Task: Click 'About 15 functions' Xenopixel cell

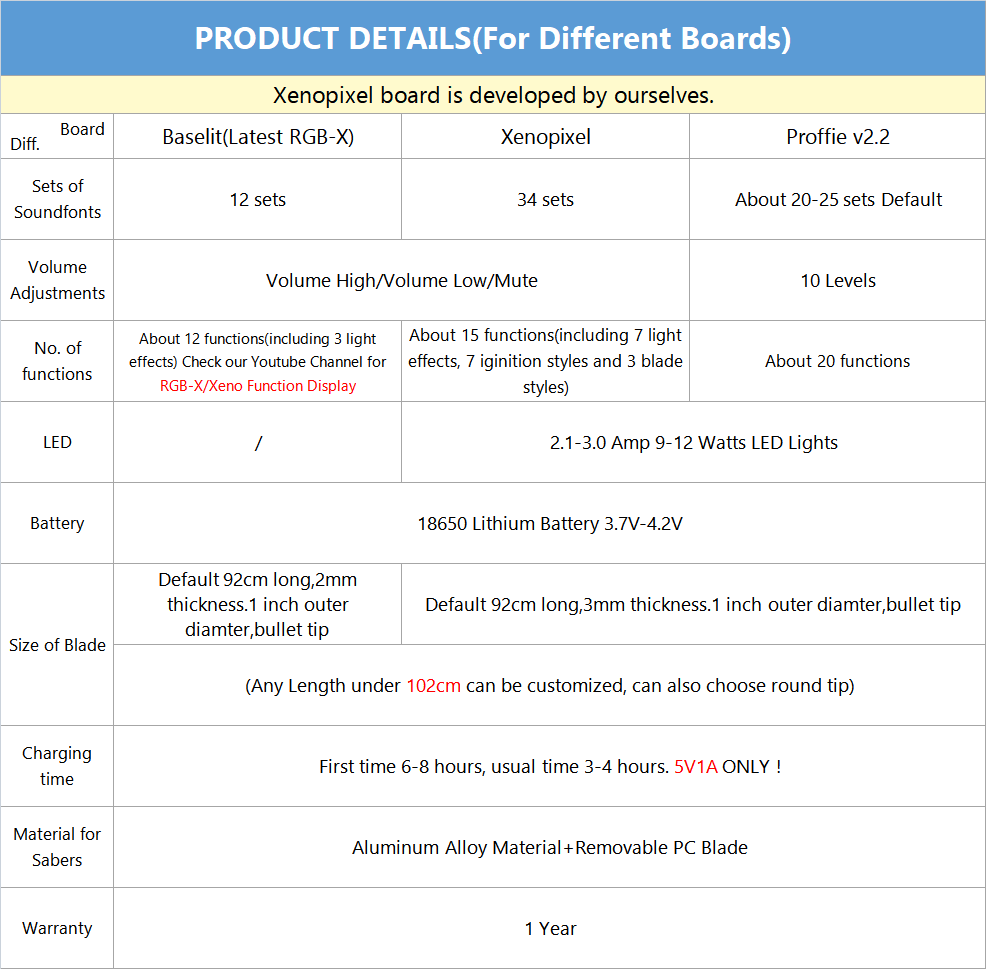Action: click(x=545, y=361)
